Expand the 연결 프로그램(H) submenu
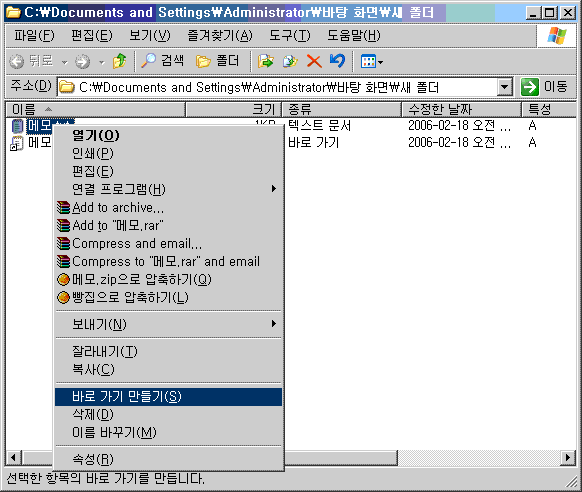The image size is (582, 492). pos(168,189)
